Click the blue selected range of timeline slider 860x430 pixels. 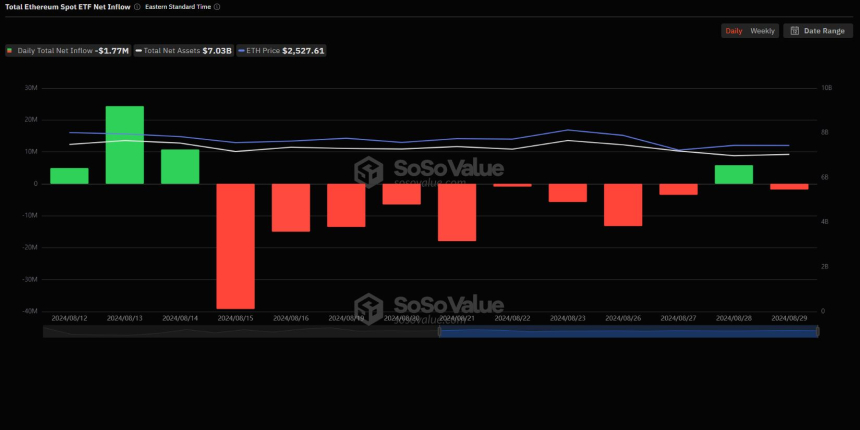[x=628, y=332]
